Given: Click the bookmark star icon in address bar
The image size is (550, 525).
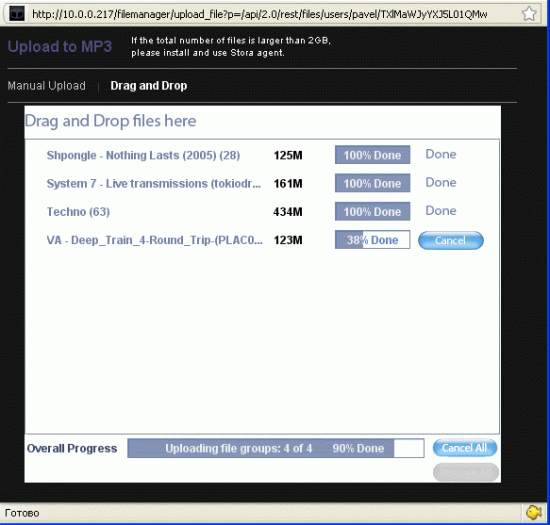Looking at the screenshot, I should click(529, 14).
